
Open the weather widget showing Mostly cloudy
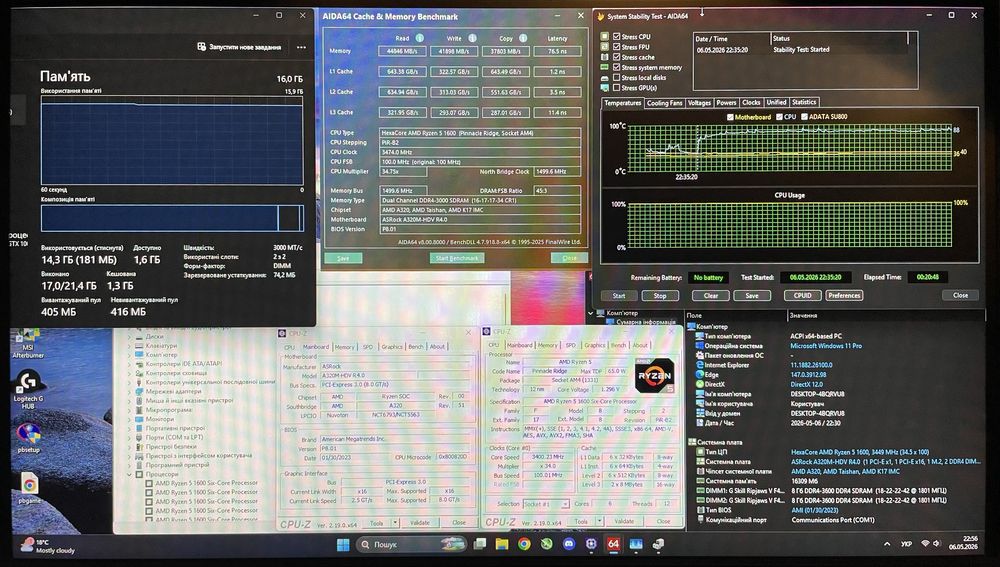[48, 546]
